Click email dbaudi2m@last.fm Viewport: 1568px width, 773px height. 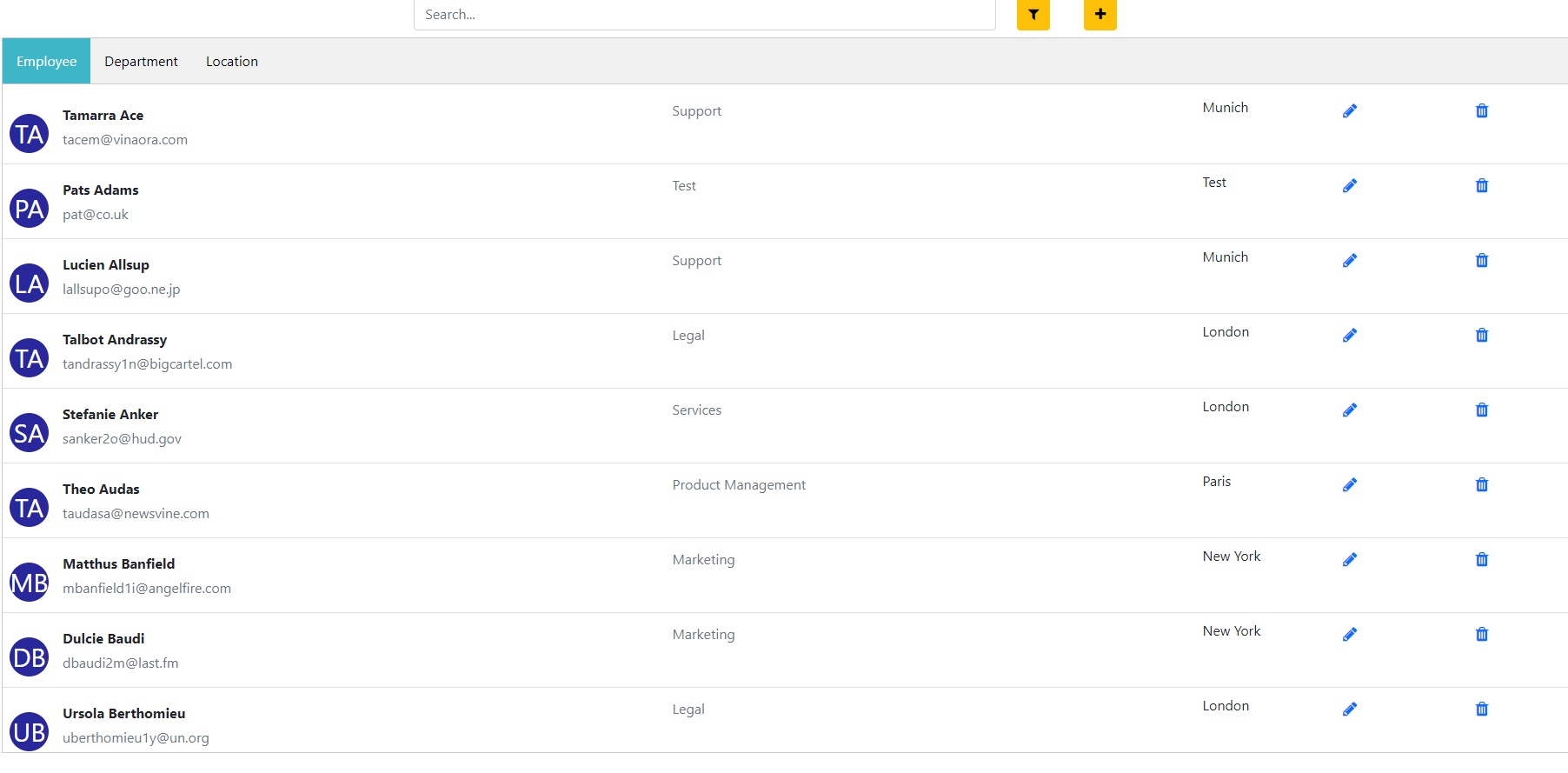coord(120,663)
